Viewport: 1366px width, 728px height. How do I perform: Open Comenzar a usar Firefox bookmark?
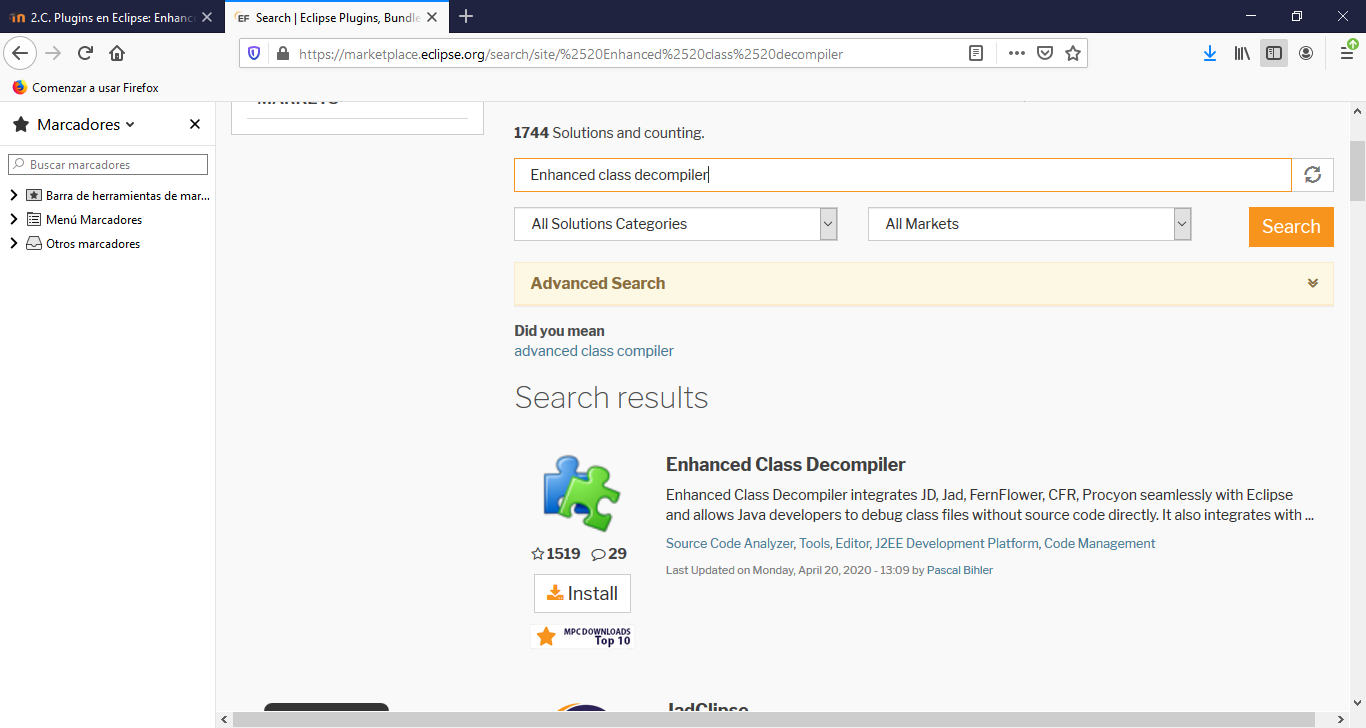(x=85, y=88)
